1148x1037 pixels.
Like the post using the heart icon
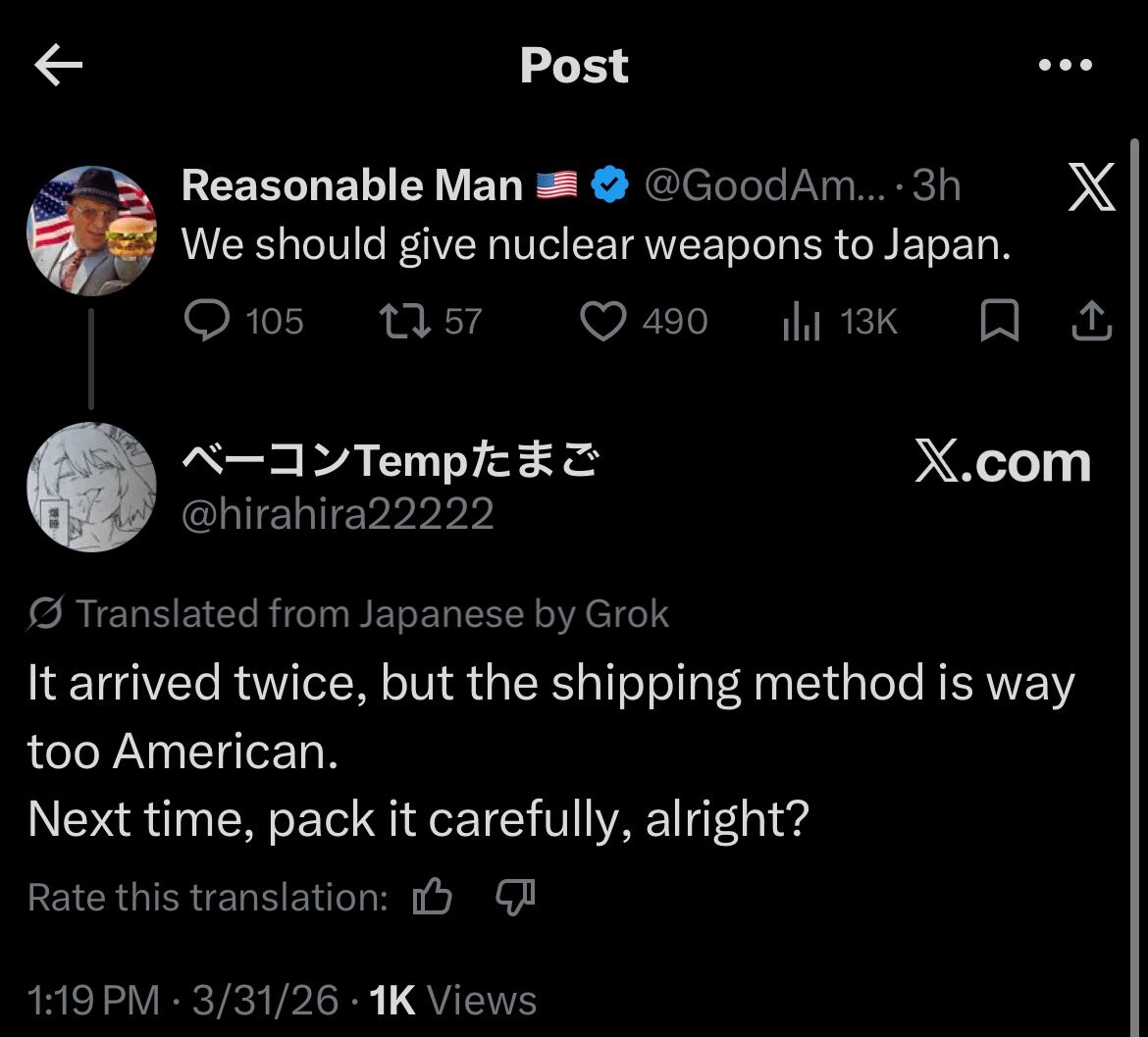tap(605, 321)
